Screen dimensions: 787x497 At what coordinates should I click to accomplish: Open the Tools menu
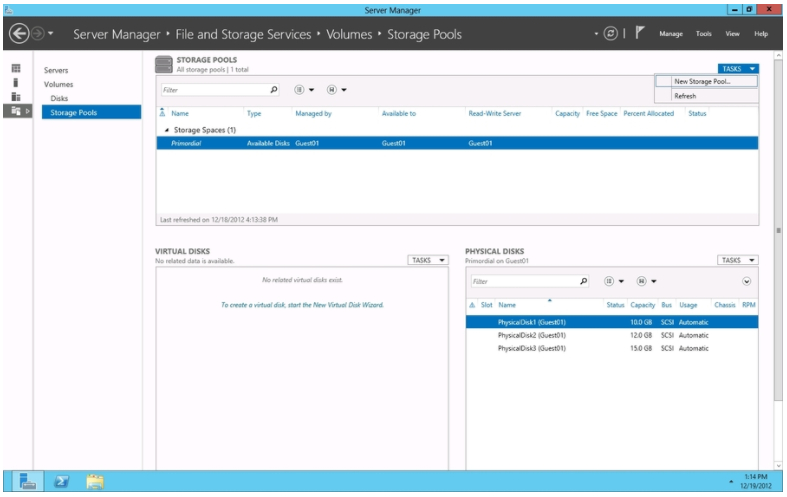704,34
